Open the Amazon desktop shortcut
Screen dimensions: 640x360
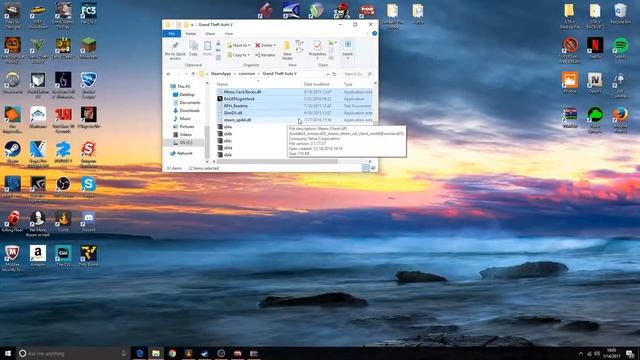click(38, 256)
